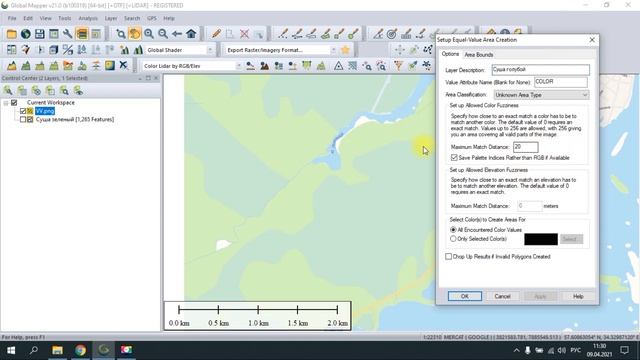
Task: Click OK in Equal-Value Area dialog
Action: (464, 296)
